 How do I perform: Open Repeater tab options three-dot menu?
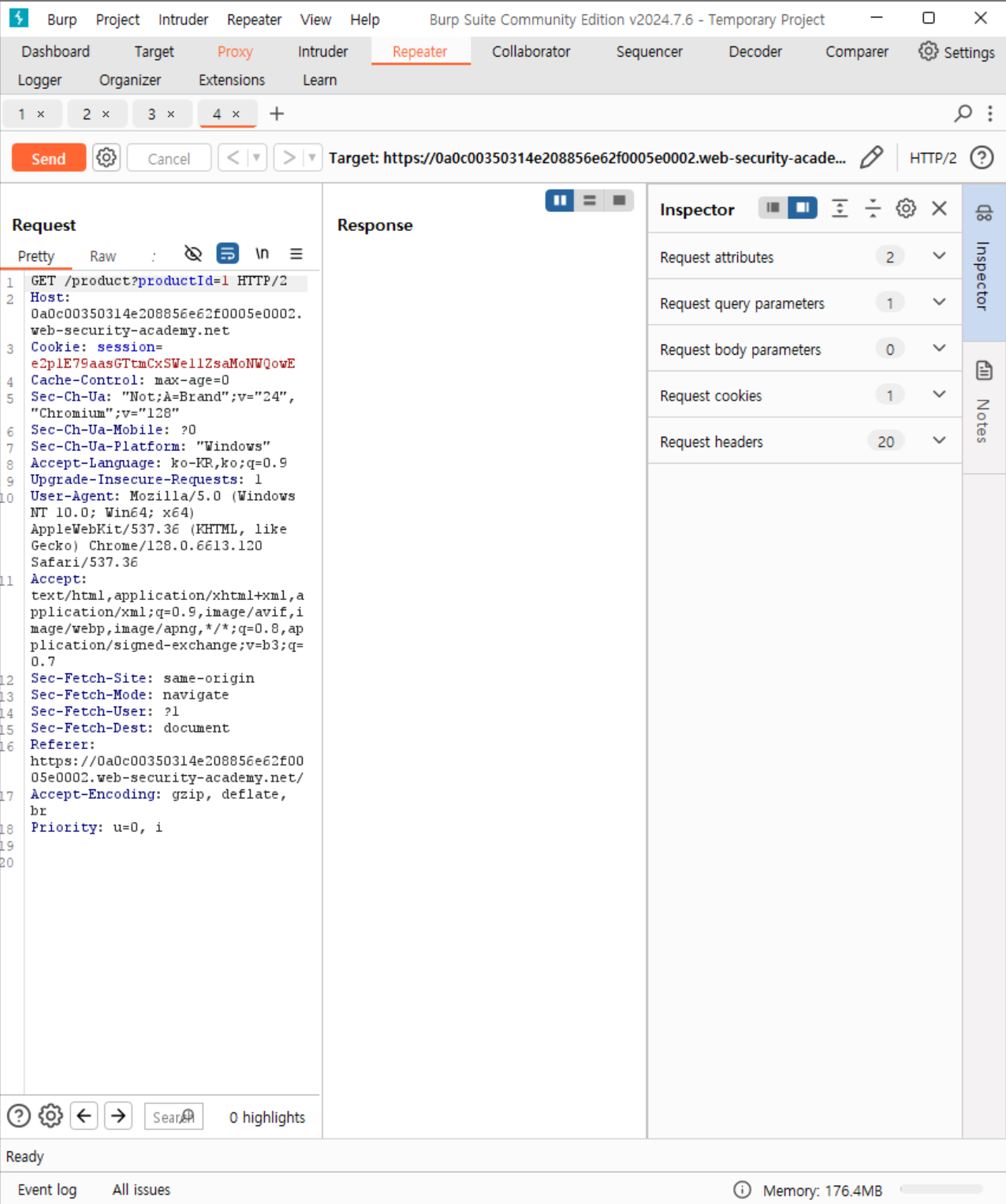pyautogui.click(x=990, y=114)
